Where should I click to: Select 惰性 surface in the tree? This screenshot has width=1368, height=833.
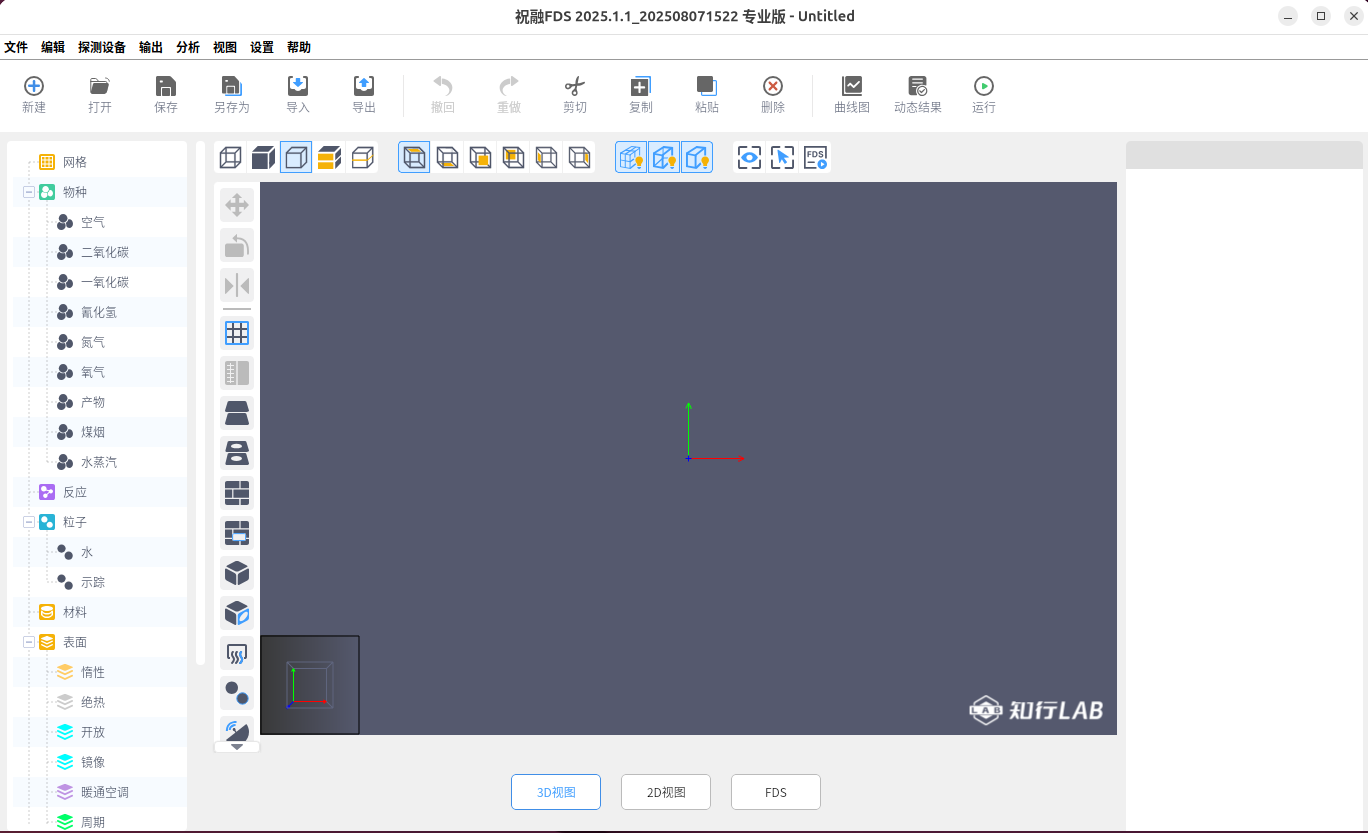click(93, 672)
